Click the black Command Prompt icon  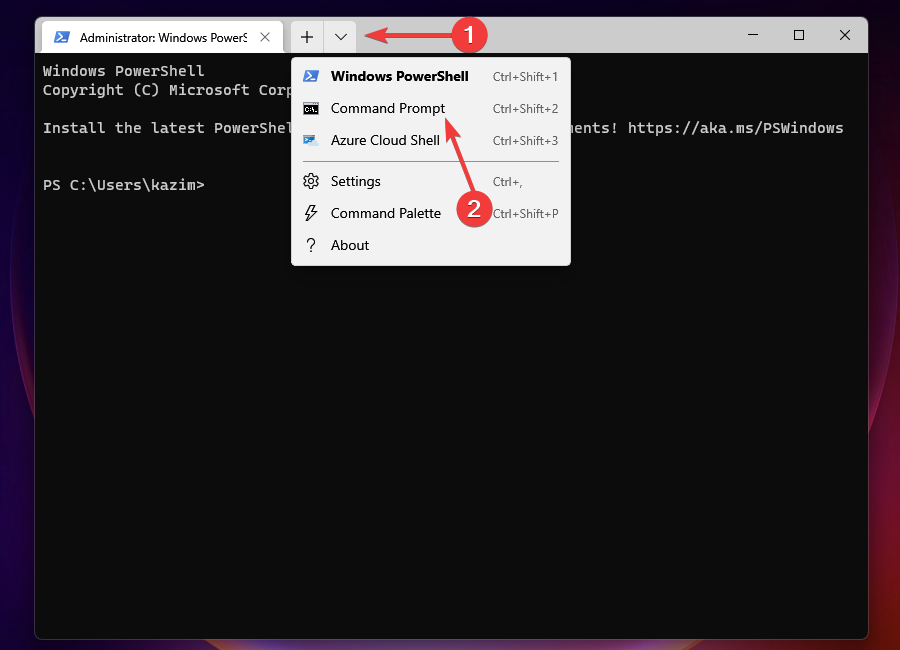point(311,109)
